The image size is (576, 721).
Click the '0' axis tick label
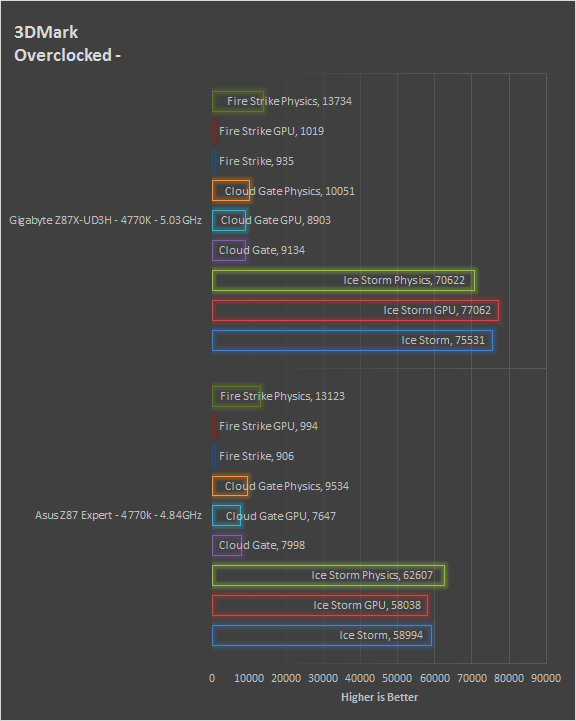[212, 678]
